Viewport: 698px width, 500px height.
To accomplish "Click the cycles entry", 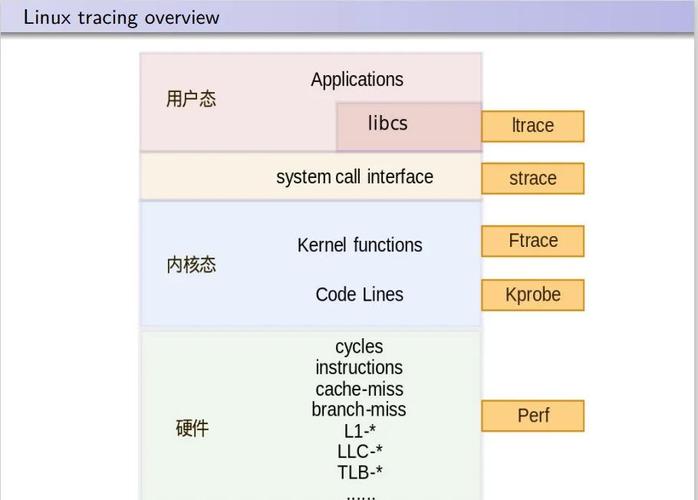I will pyautogui.click(x=359, y=347).
